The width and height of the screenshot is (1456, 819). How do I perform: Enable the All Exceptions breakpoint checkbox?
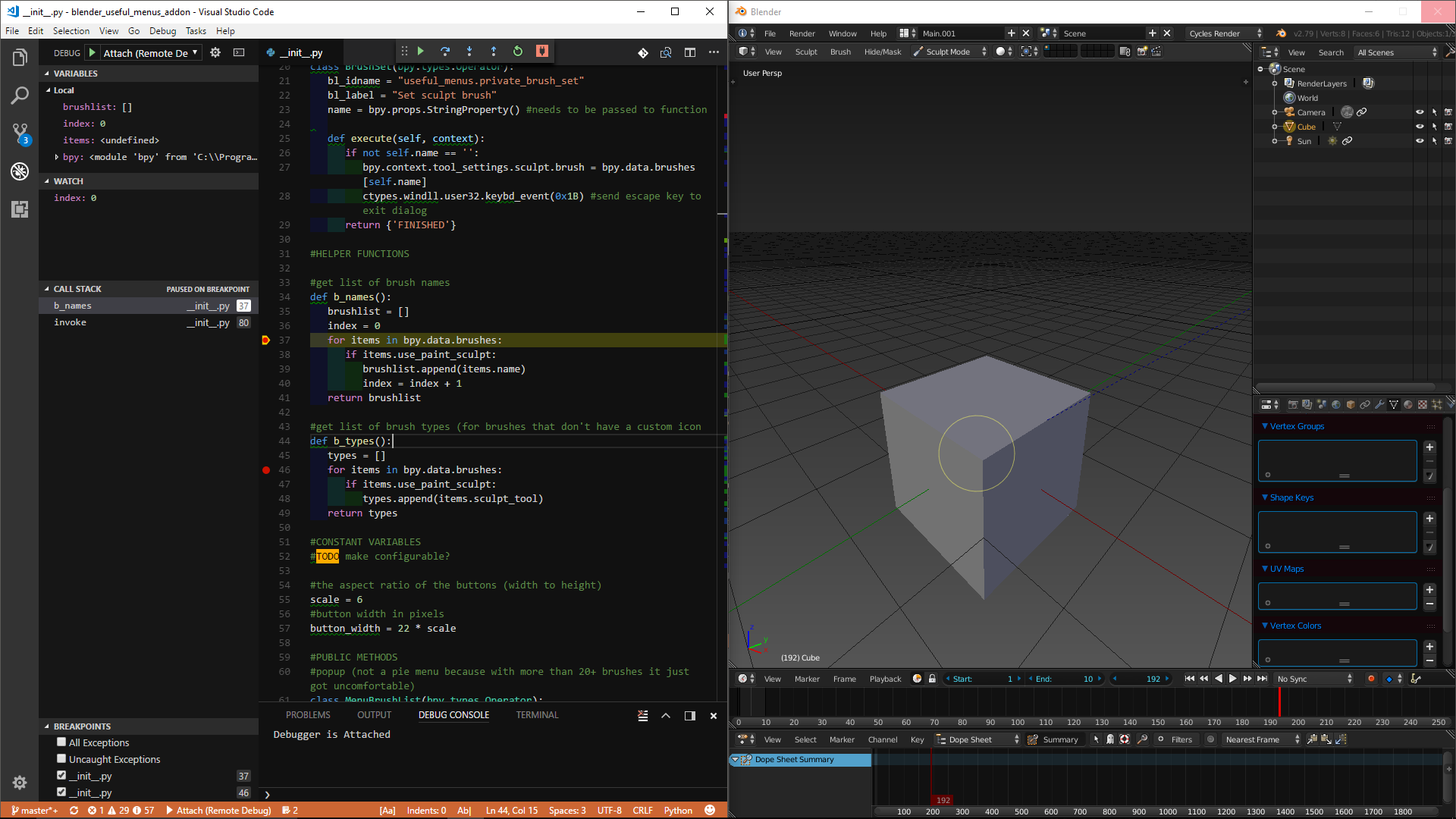[x=61, y=742]
